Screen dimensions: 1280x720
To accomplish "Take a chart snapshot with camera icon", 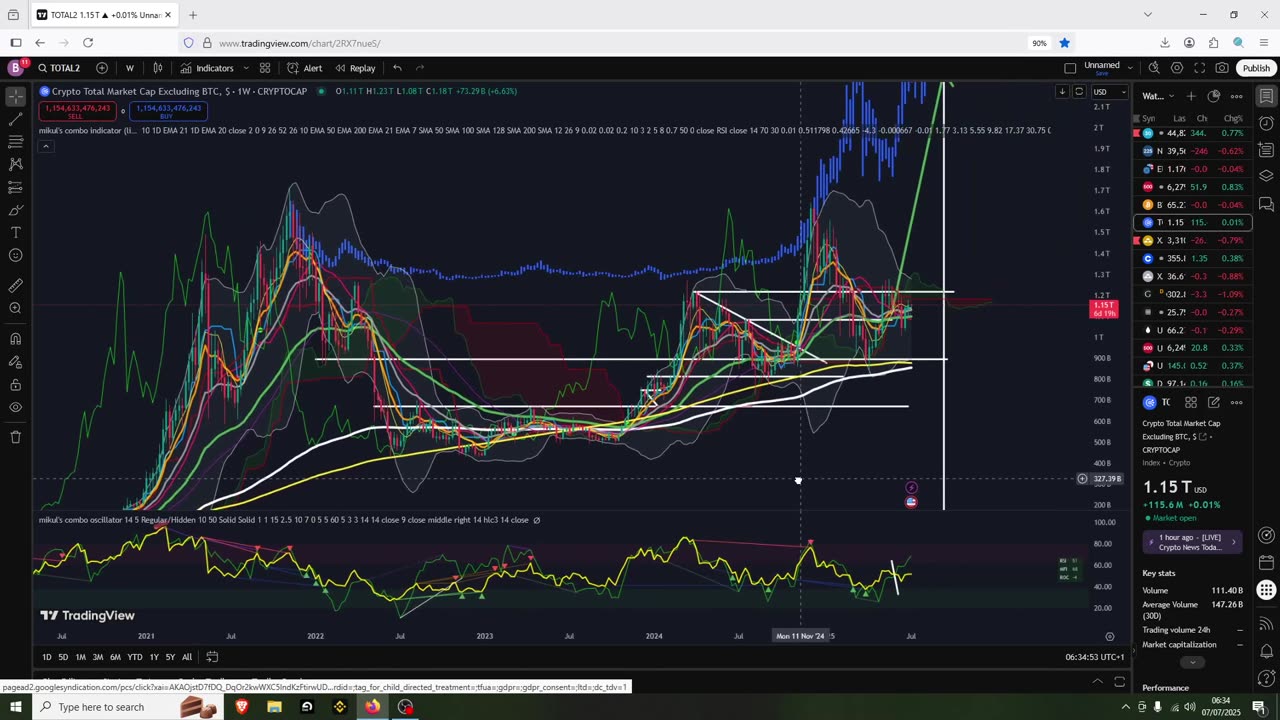I will tap(1222, 68).
